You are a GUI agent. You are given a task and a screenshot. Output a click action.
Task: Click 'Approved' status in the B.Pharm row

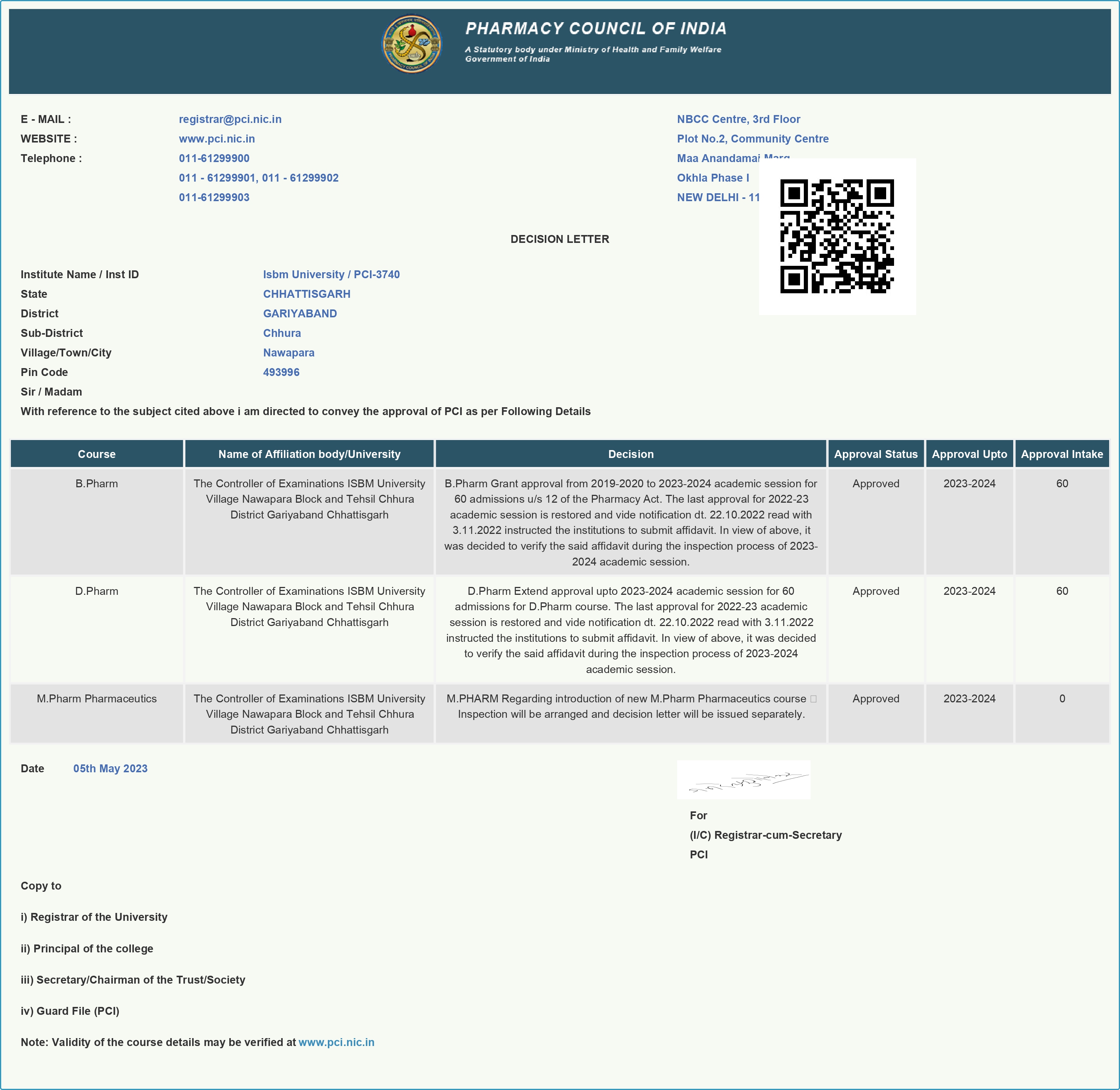coord(876,484)
